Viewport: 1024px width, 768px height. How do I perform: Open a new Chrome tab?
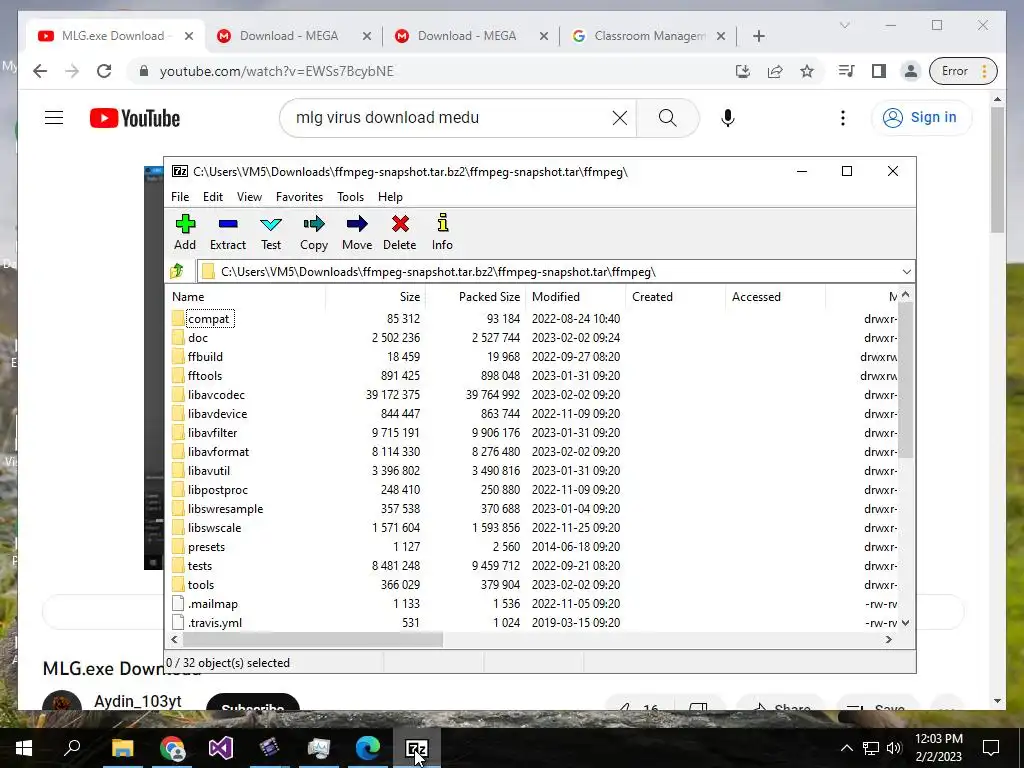pos(758,36)
